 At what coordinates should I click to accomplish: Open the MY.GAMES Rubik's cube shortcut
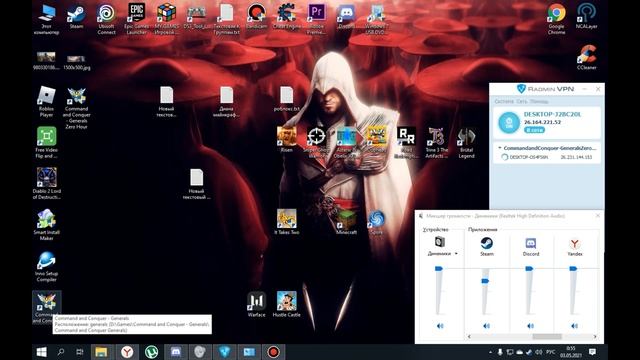click(166, 19)
